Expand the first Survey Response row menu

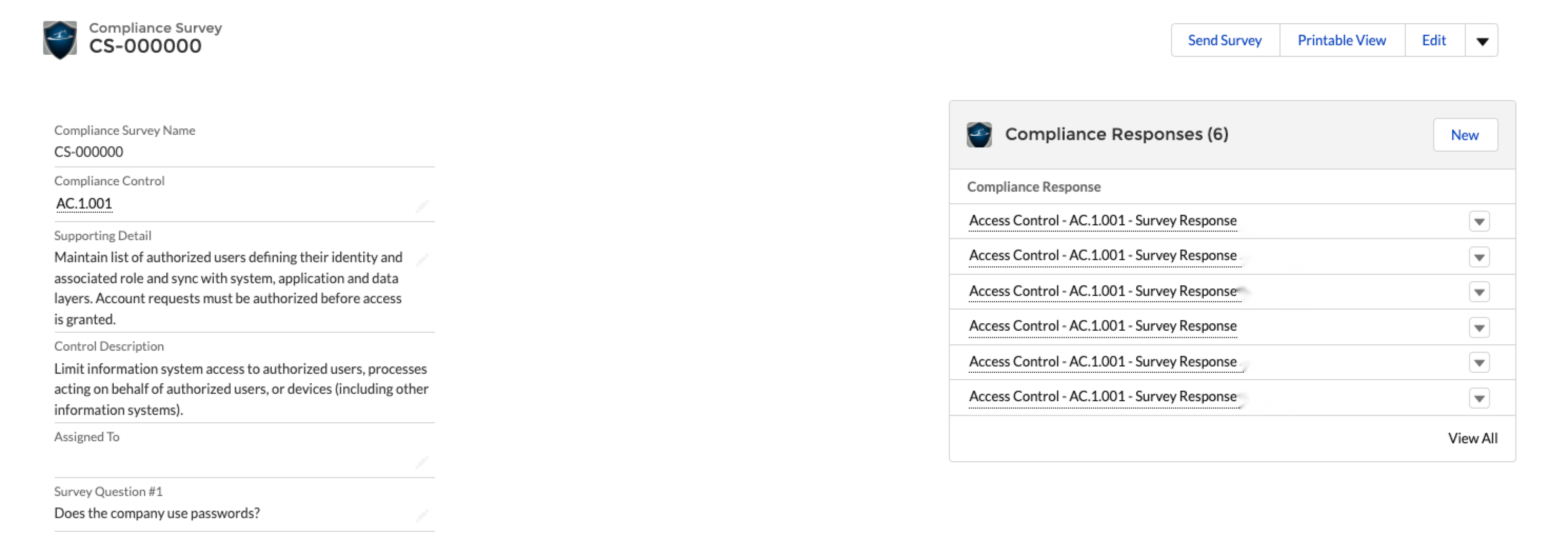[x=1479, y=222]
